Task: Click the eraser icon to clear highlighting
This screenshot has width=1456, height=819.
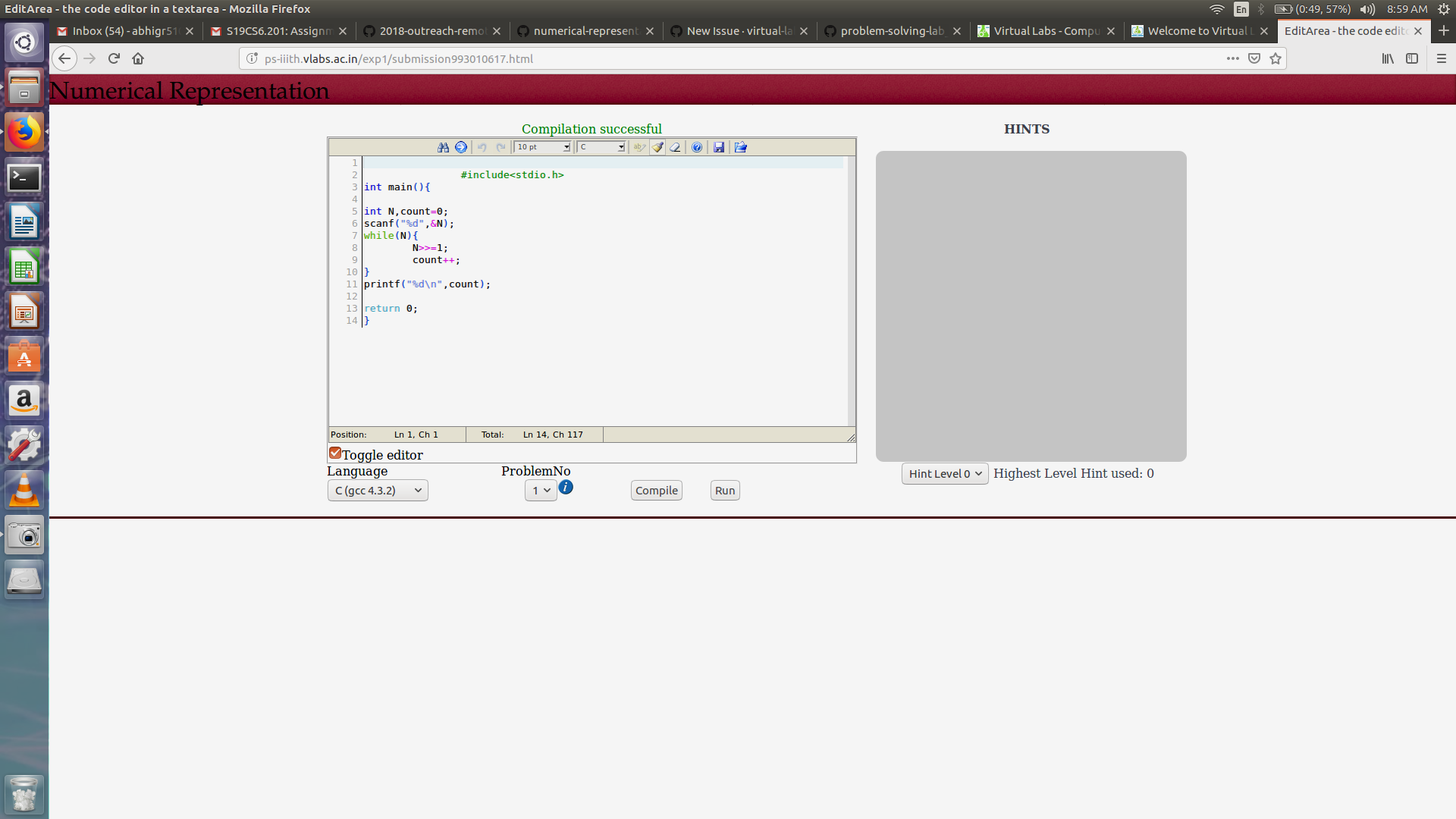Action: [x=675, y=147]
